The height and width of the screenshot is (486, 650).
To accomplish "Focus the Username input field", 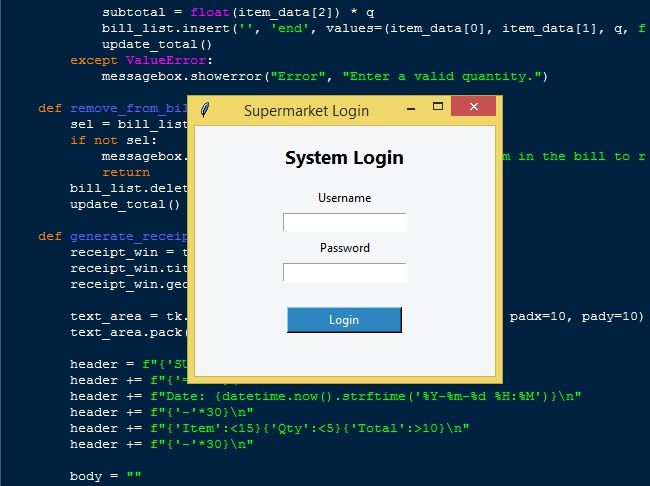I will click(344, 222).
